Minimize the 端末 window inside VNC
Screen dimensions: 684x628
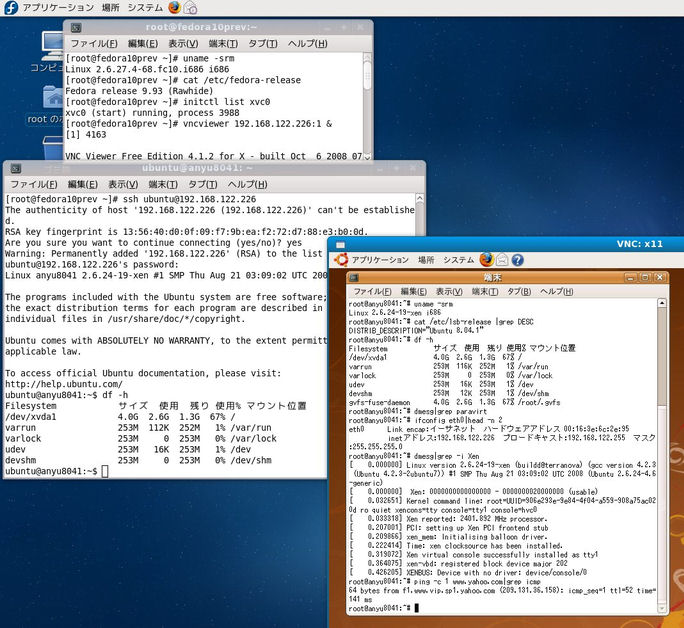click(630, 277)
